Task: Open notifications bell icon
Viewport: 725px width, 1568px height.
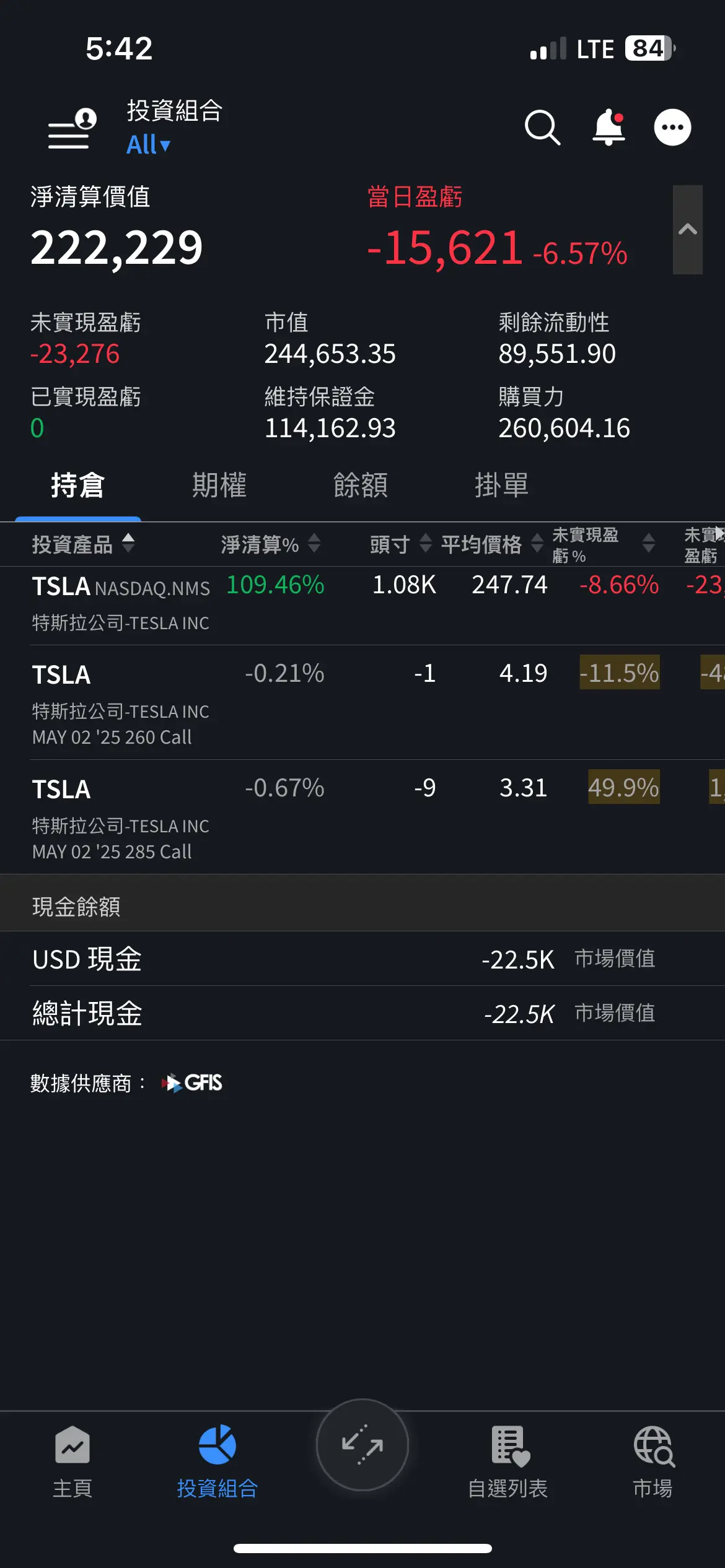Action: point(609,128)
